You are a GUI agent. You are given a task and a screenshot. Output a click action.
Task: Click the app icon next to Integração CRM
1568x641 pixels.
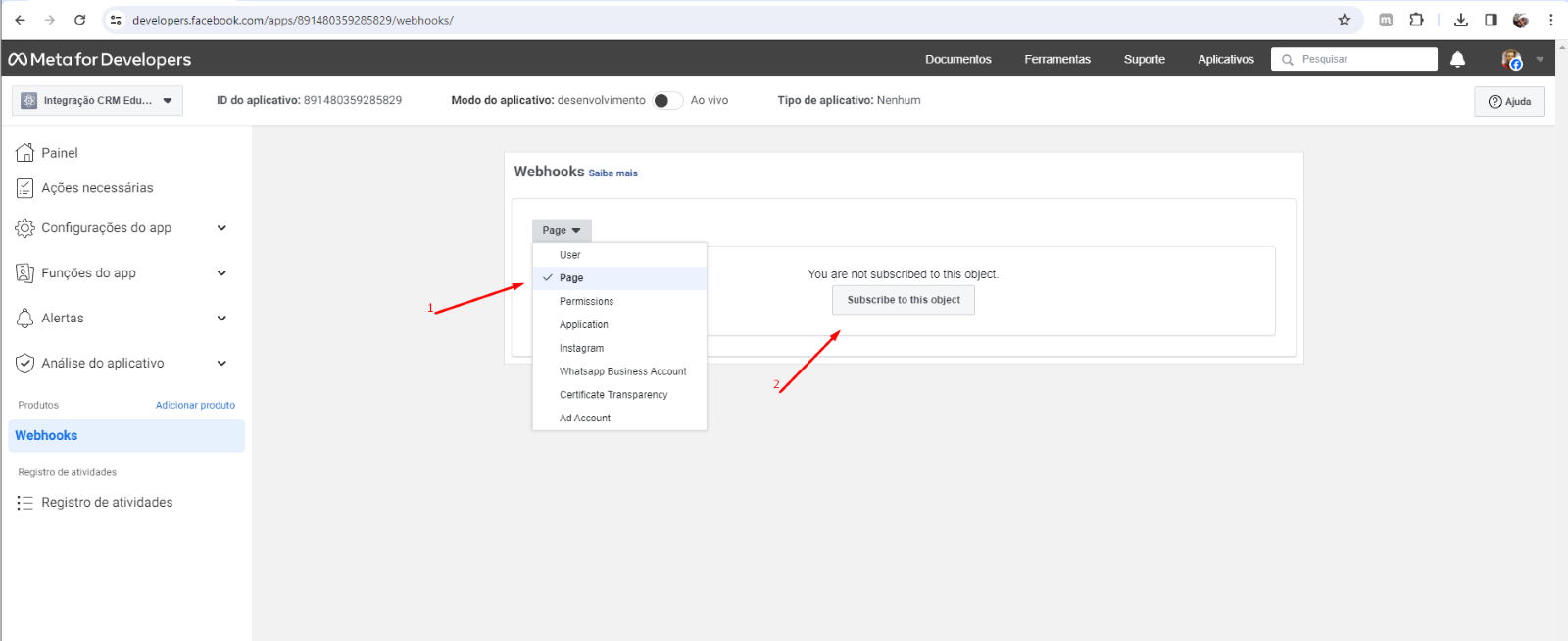point(29,100)
